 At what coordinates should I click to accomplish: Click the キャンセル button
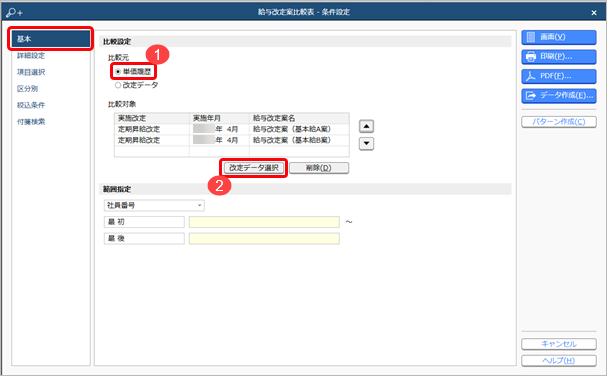(x=559, y=344)
